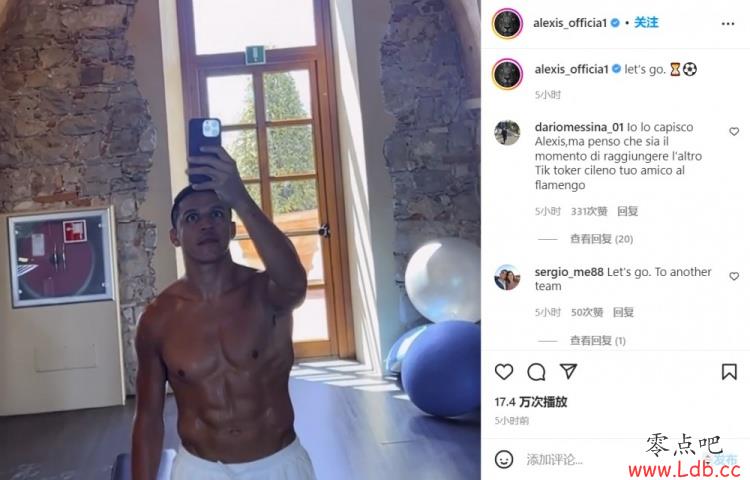The width and height of the screenshot is (750, 480).
Task: Save post with bookmark icon
Action: point(729,372)
